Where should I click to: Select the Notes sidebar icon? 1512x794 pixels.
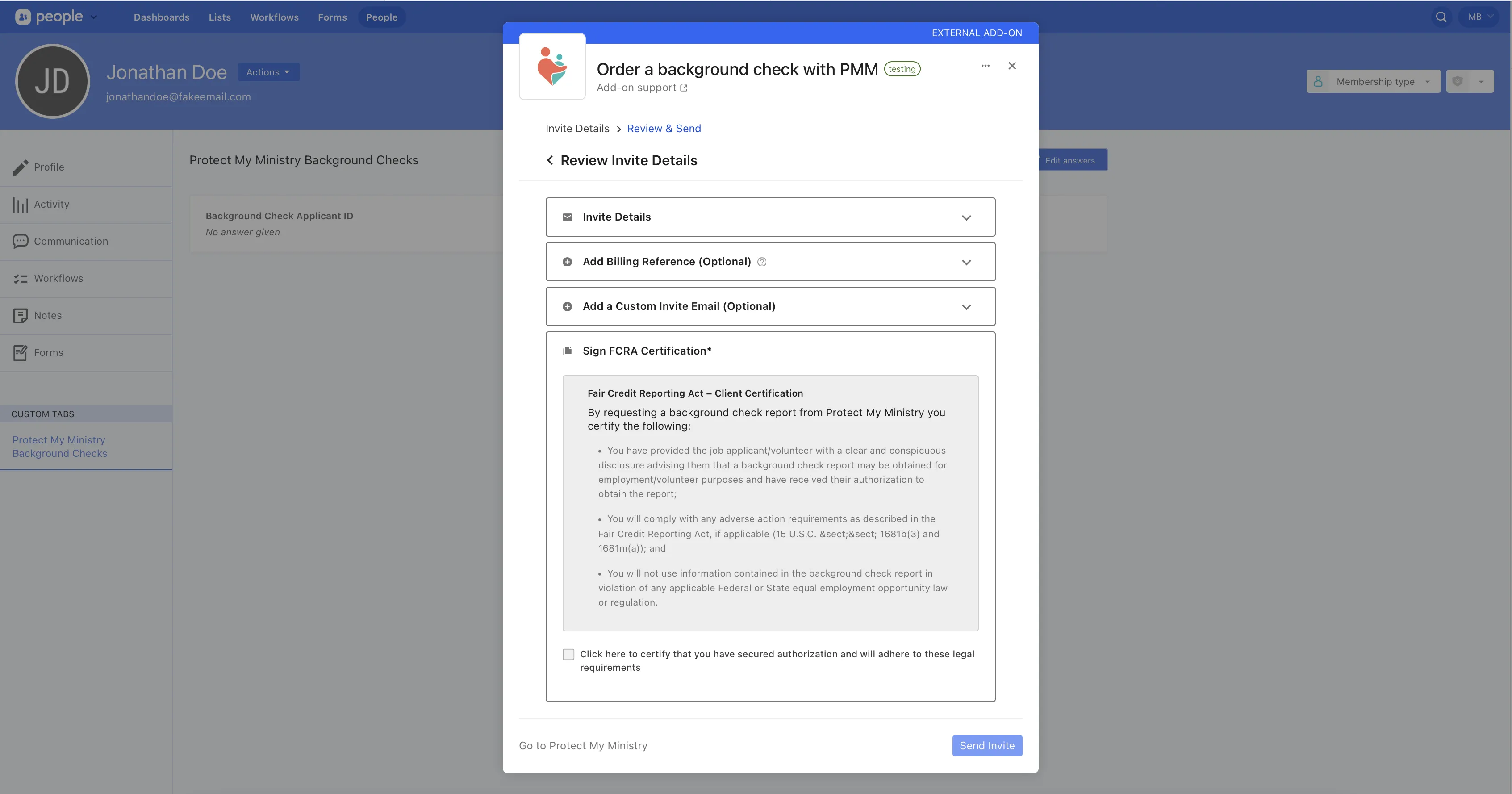(x=21, y=315)
